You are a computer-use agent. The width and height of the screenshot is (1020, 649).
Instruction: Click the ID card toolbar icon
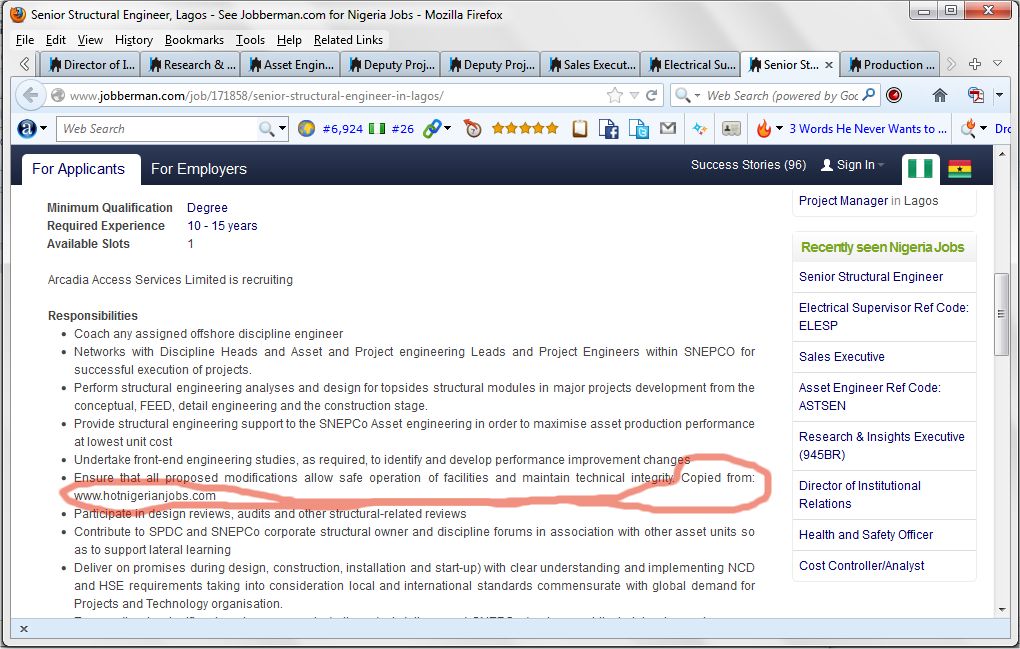pyautogui.click(x=731, y=129)
